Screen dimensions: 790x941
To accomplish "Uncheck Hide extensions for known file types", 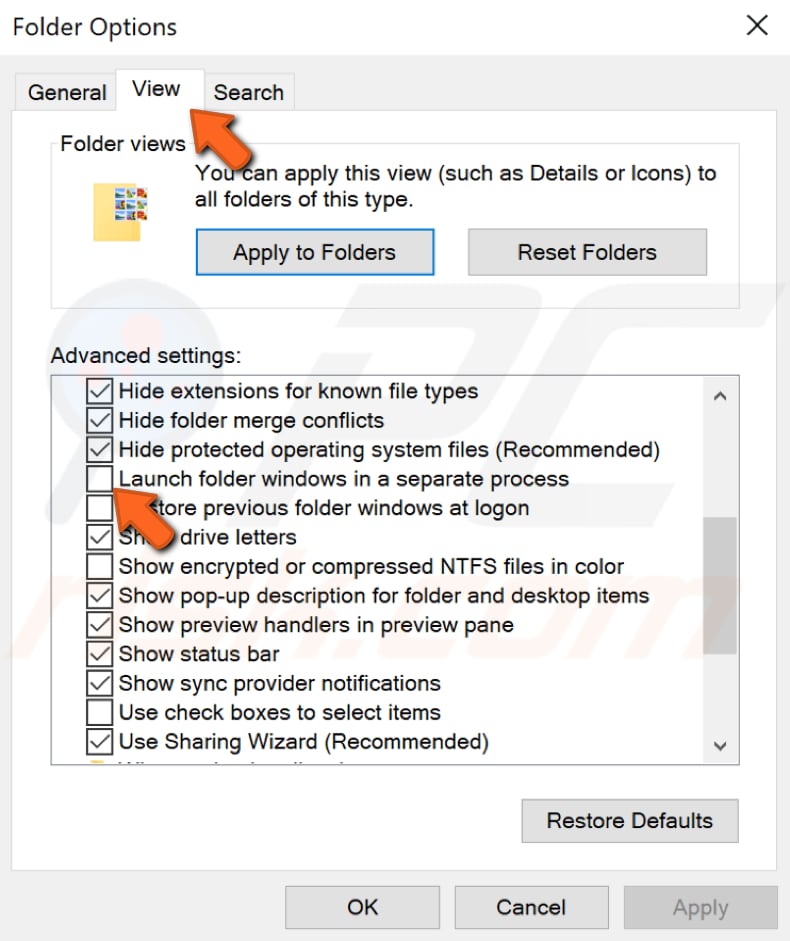I will [98, 391].
